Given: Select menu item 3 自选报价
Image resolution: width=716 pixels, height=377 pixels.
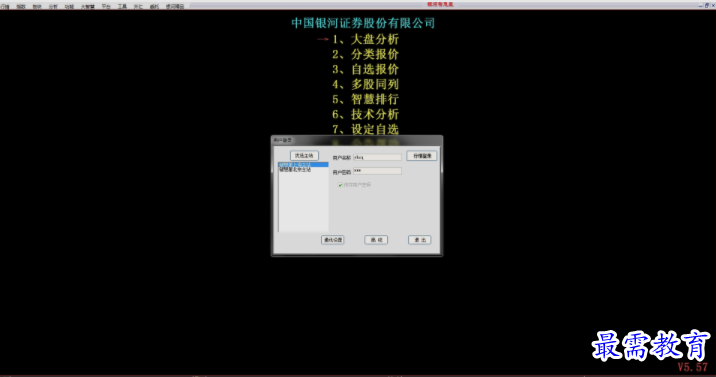Looking at the screenshot, I should [x=365, y=69].
